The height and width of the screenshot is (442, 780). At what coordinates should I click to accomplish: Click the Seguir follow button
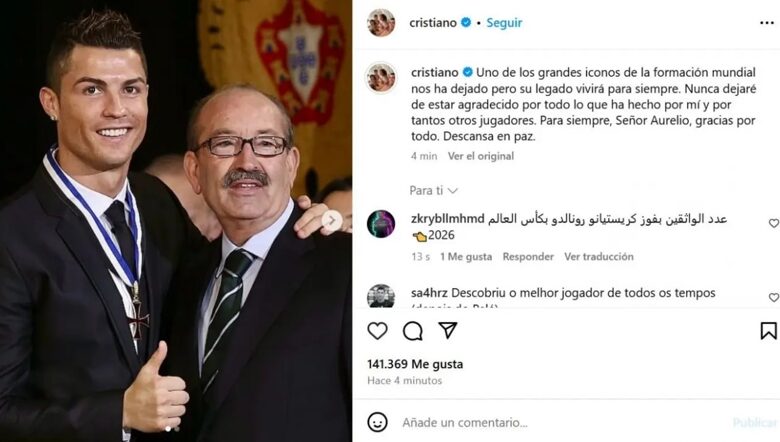(504, 23)
